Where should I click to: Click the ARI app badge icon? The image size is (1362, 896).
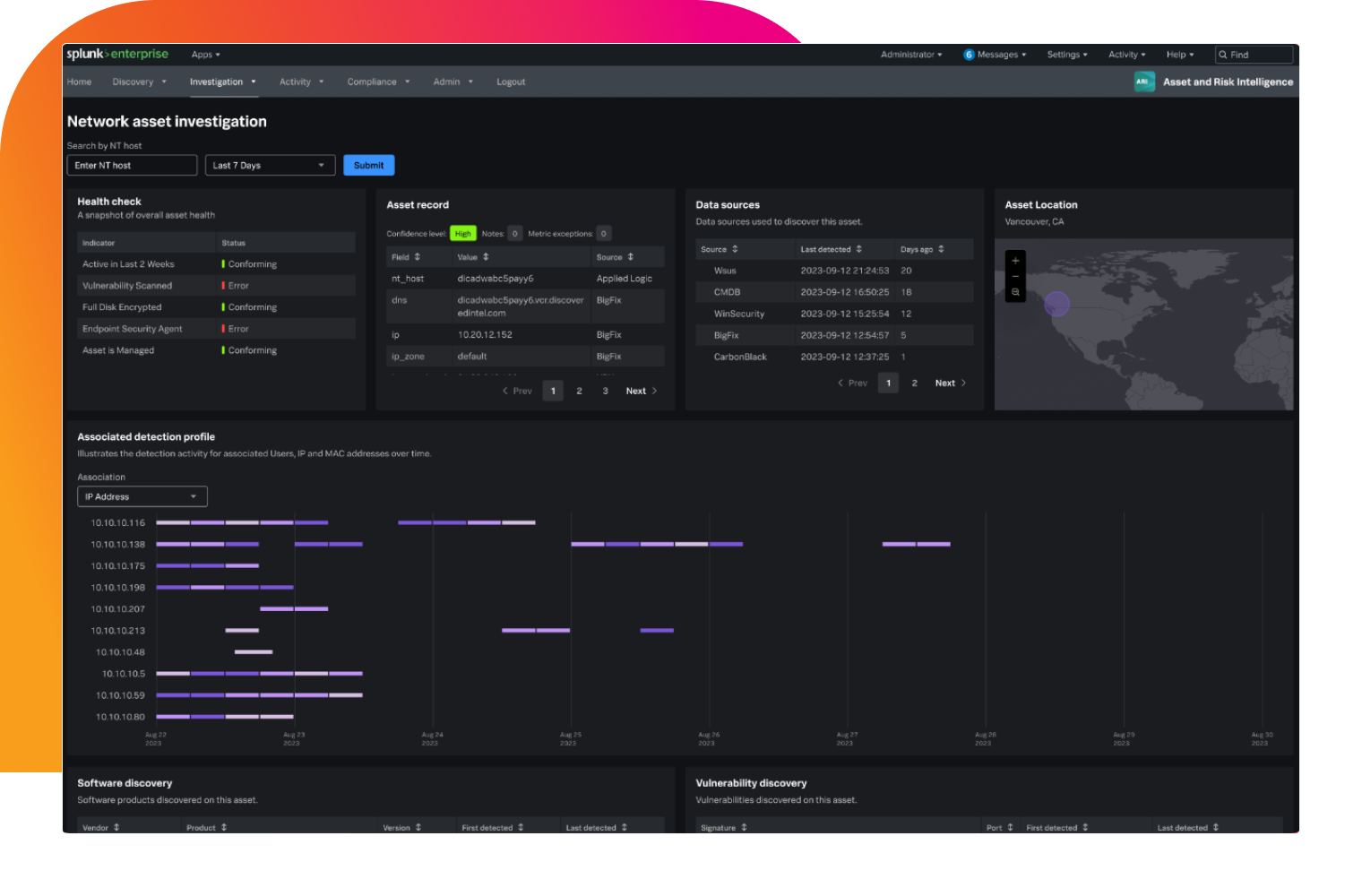tap(1143, 81)
